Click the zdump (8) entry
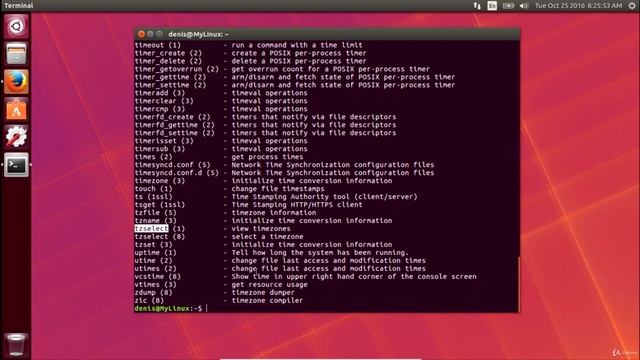640x360 pixels. click(153, 293)
